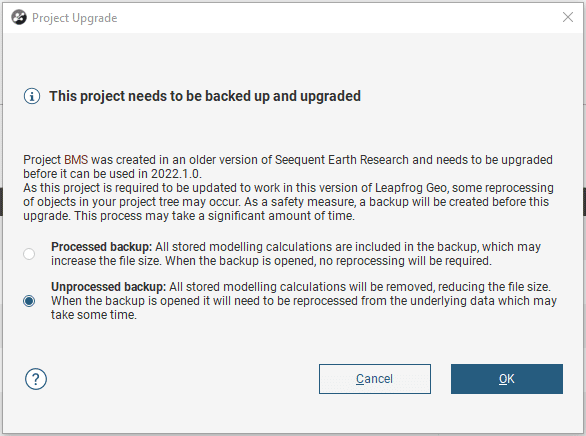
Task: Click the Leapfrog app icon in title bar
Action: tap(19, 18)
